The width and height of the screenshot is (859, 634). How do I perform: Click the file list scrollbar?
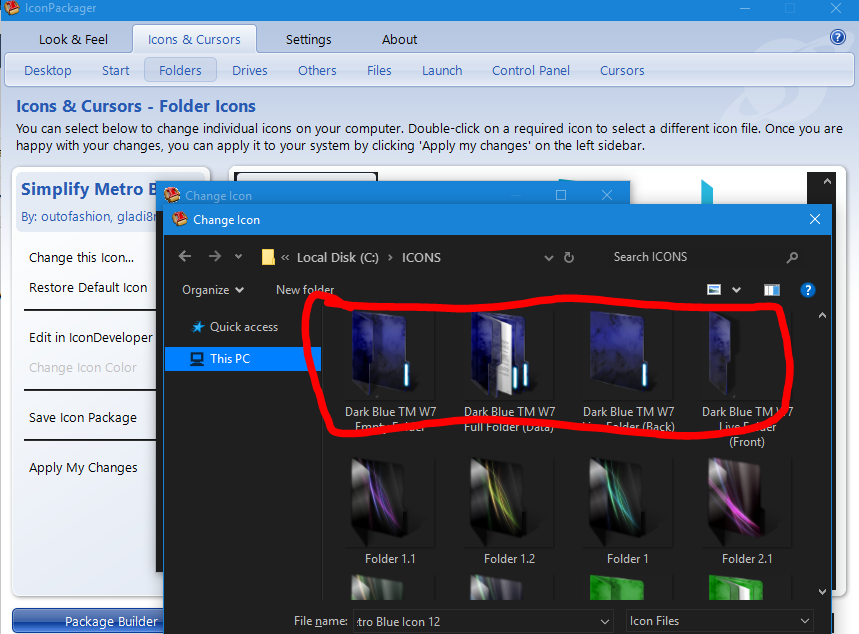point(821,450)
